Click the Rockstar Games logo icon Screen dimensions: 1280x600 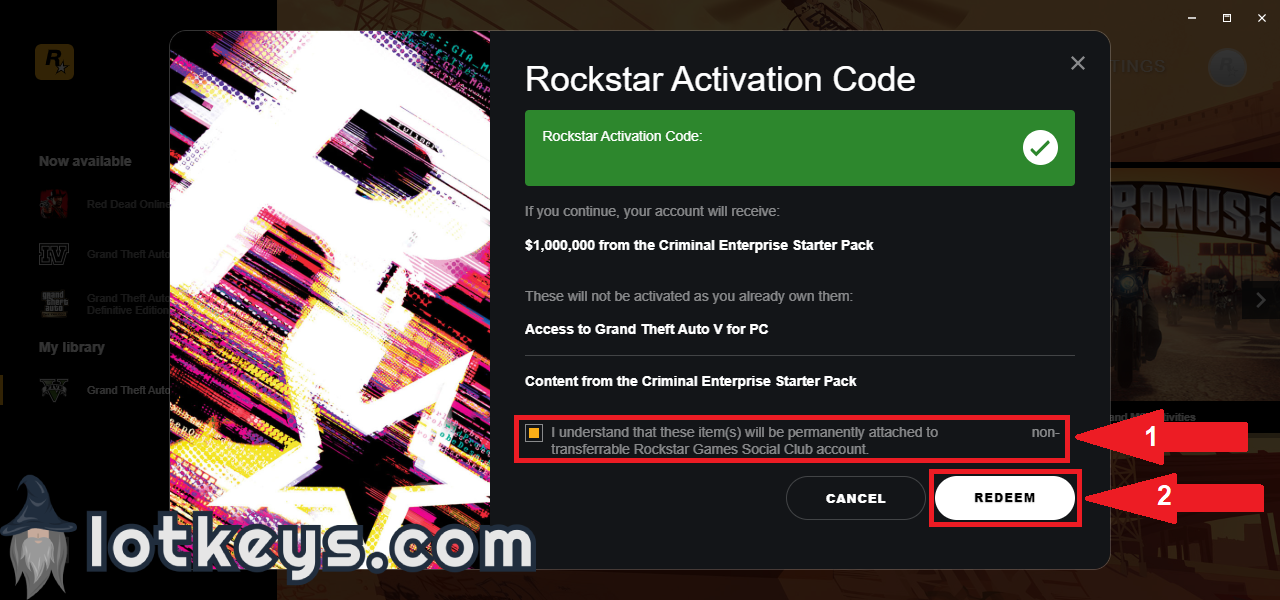[x=54, y=63]
